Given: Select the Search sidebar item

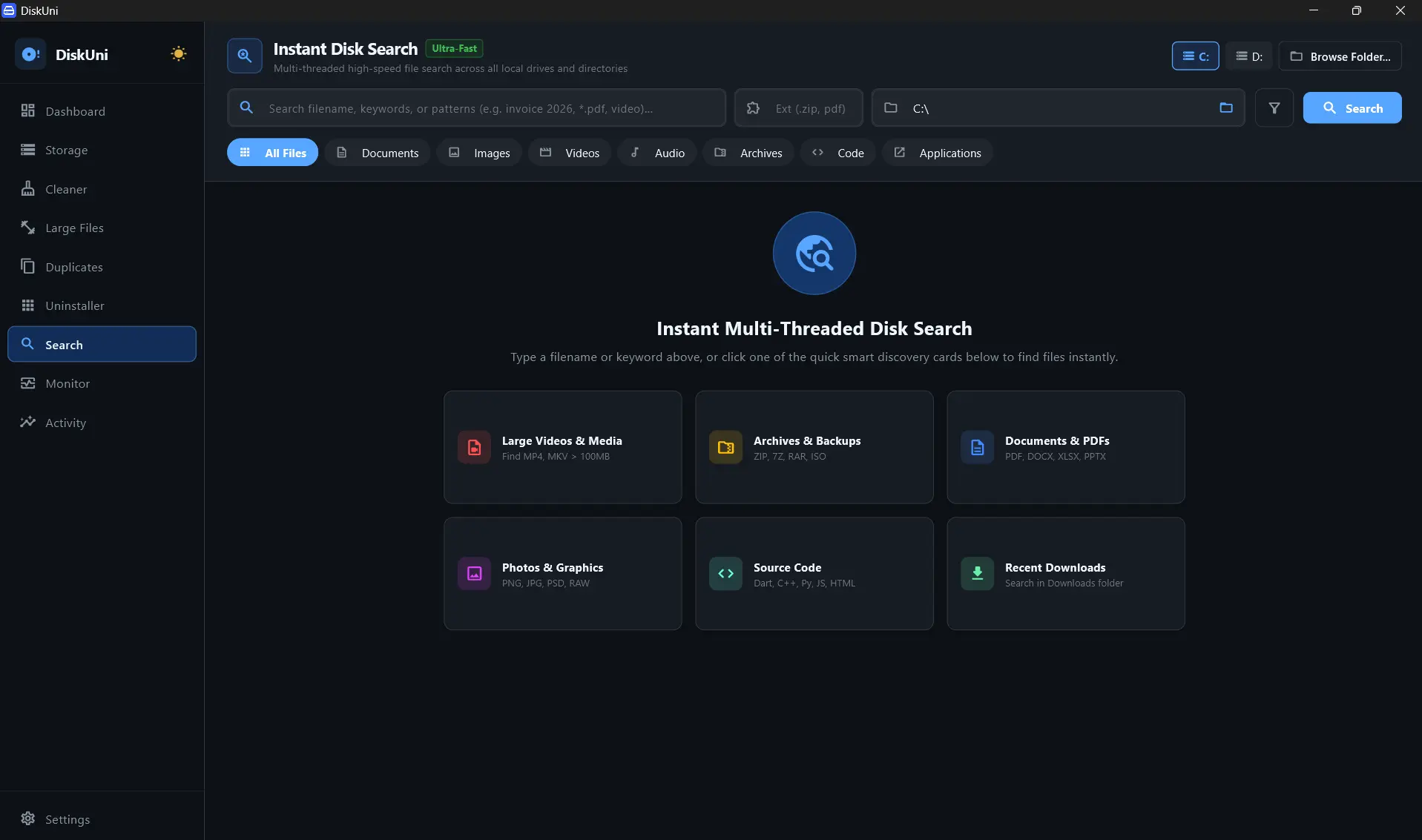Looking at the screenshot, I should coord(102,344).
